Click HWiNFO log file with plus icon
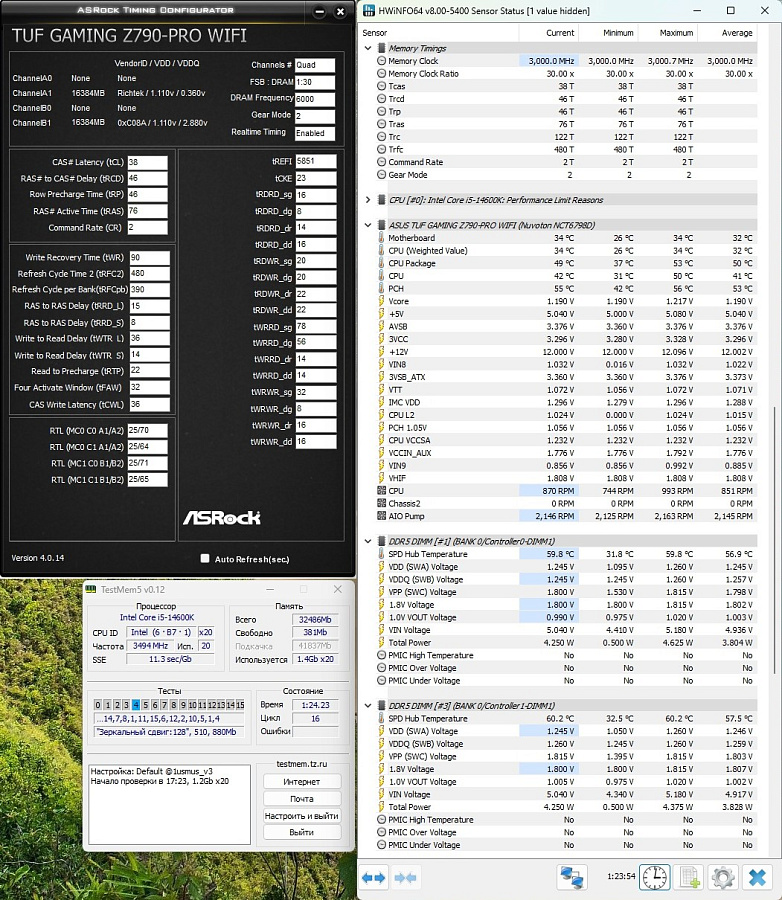 689,877
